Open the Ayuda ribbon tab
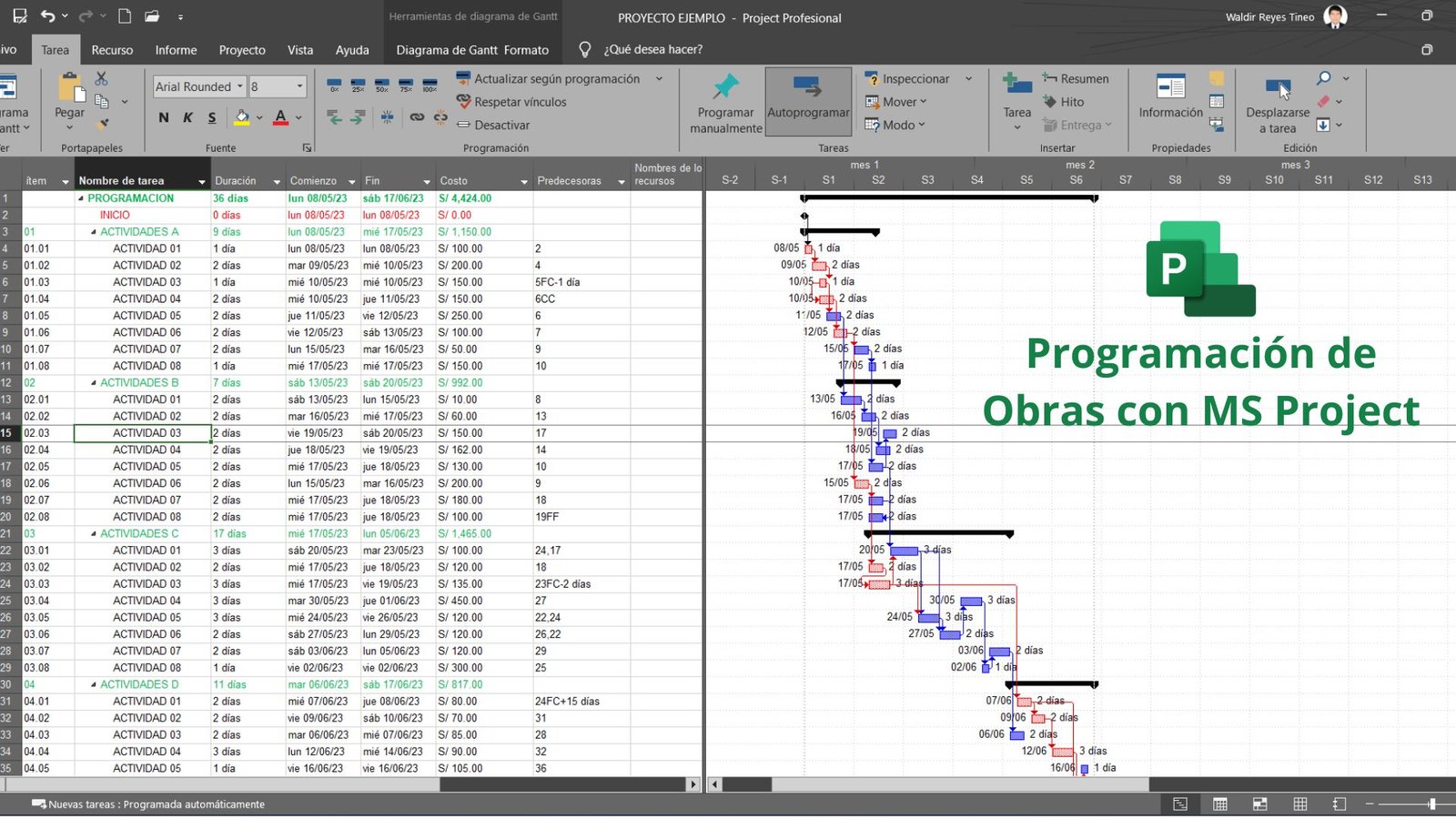Image resolution: width=1456 pixels, height=819 pixels. pos(352,50)
